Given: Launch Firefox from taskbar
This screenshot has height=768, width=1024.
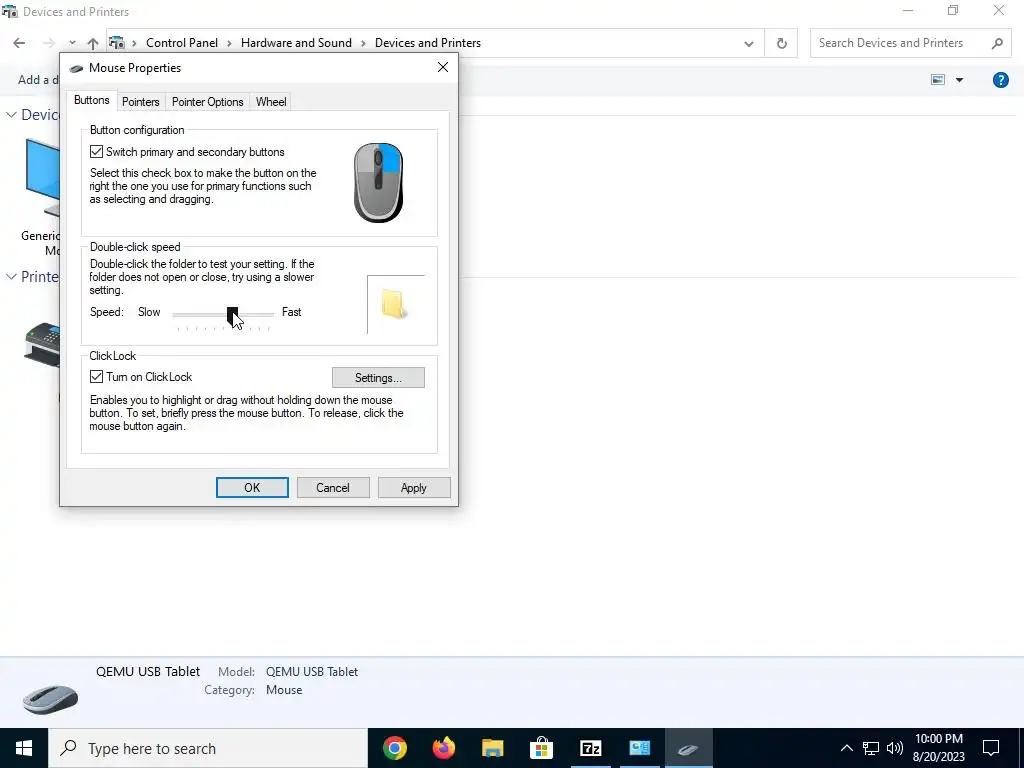Looking at the screenshot, I should pyautogui.click(x=444, y=748).
